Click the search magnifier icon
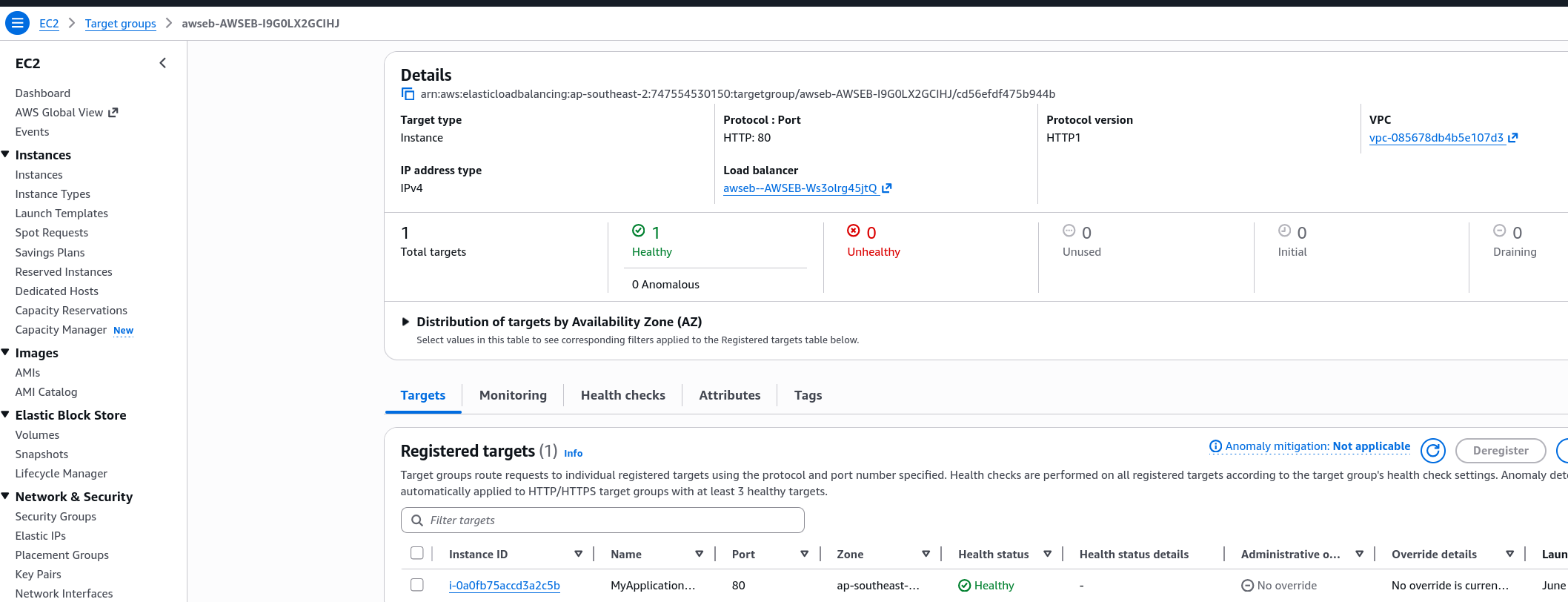Viewport: 1568px width, 602px height. [417, 520]
